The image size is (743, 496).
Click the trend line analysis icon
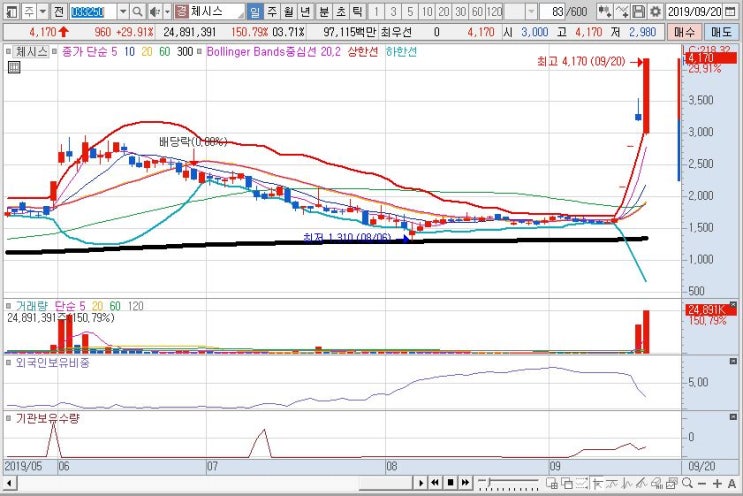(612, 483)
